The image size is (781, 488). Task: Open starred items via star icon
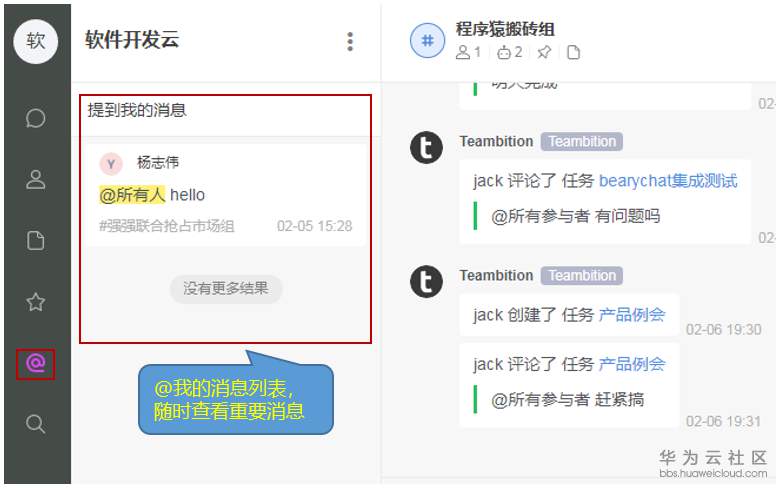[x=35, y=302]
